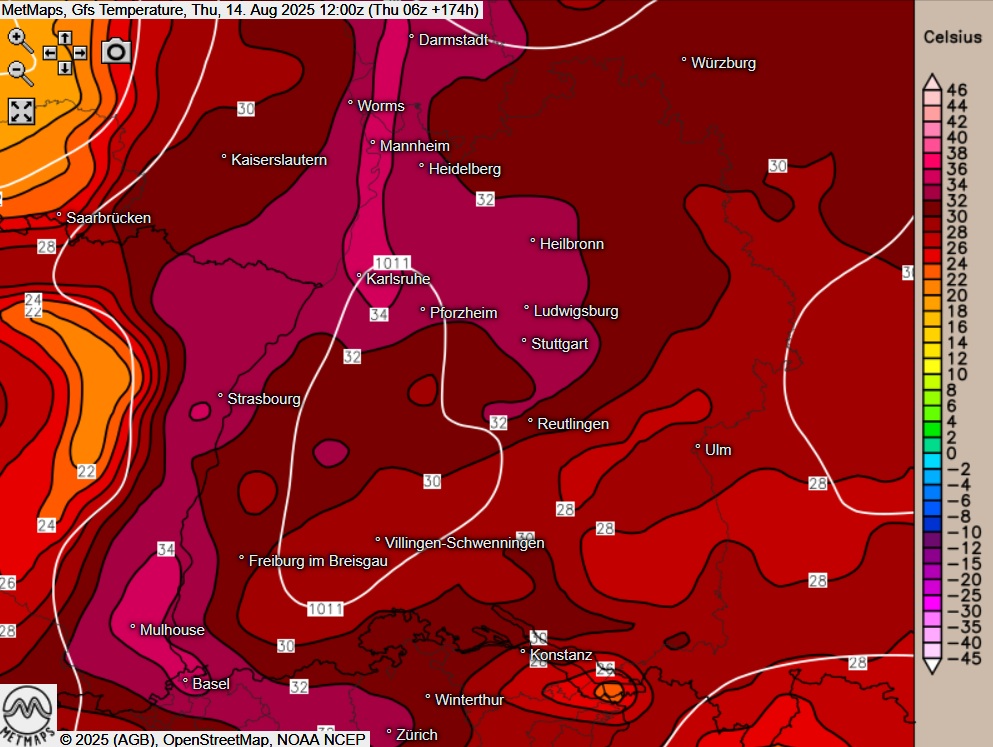Select the blue legend swatch beside -8

coord(930,516)
